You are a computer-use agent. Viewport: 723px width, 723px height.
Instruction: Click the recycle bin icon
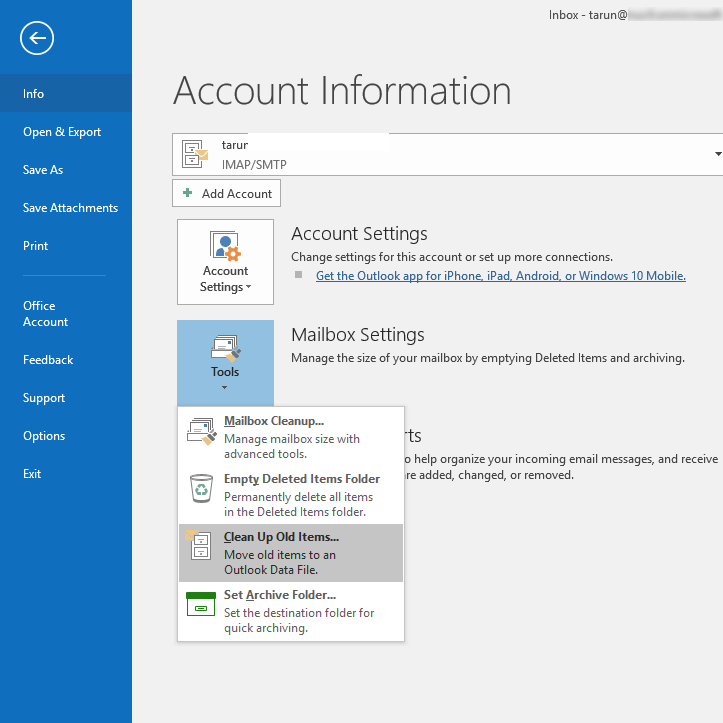coord(201,489)
